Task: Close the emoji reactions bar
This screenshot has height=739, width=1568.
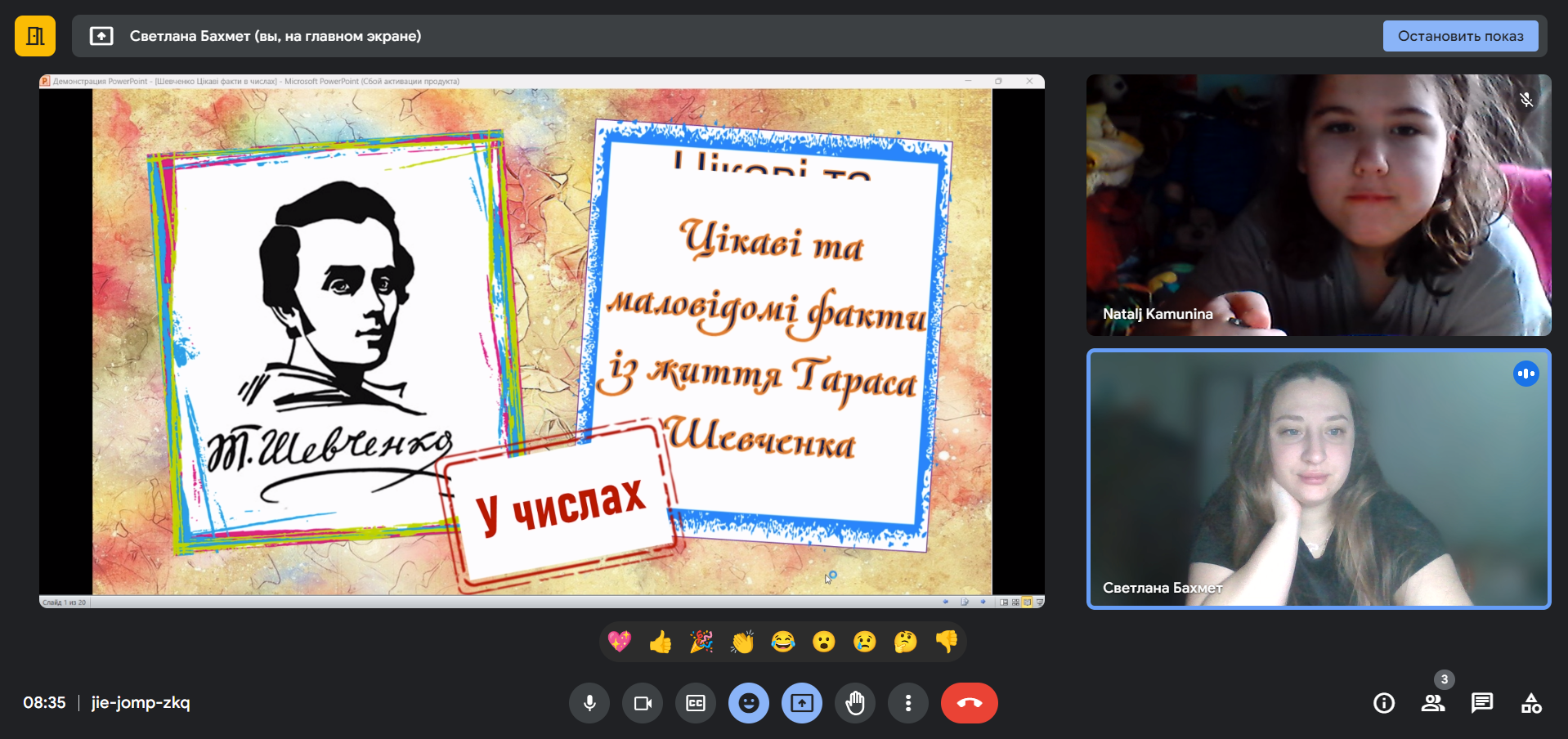Action: 749,703
